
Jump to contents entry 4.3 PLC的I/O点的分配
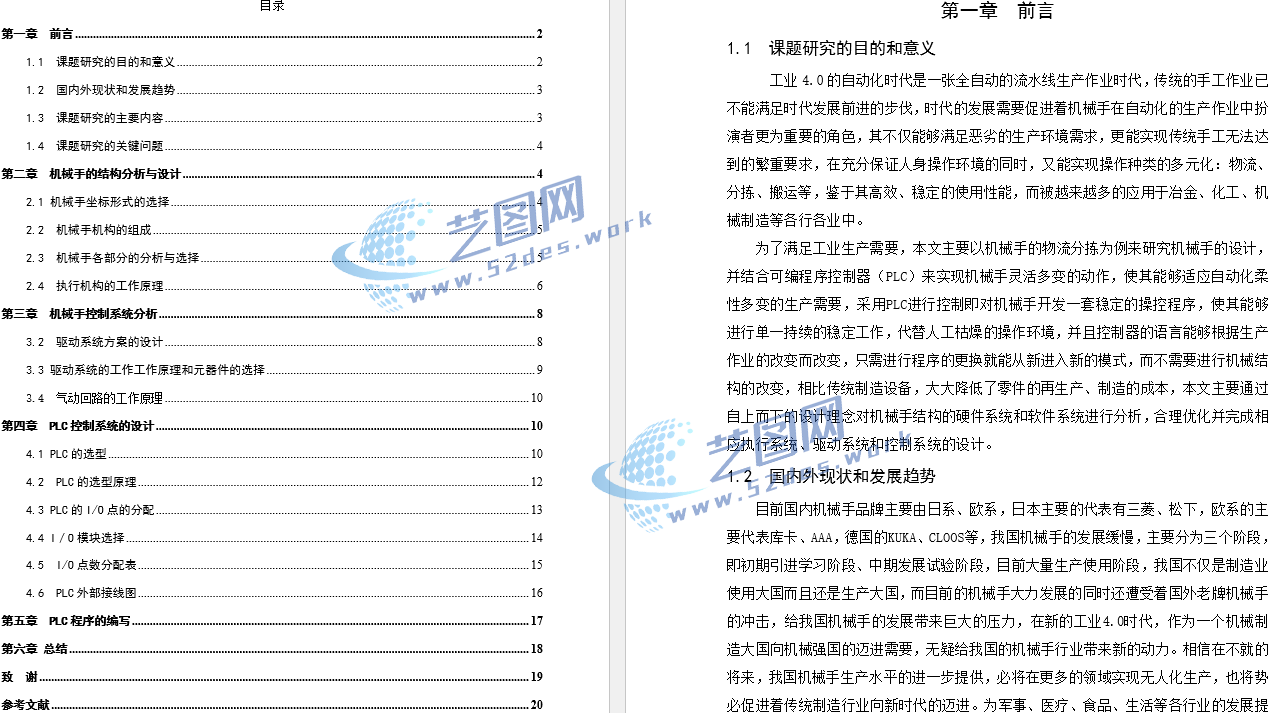pyautogui.click(x=284, y=510)
